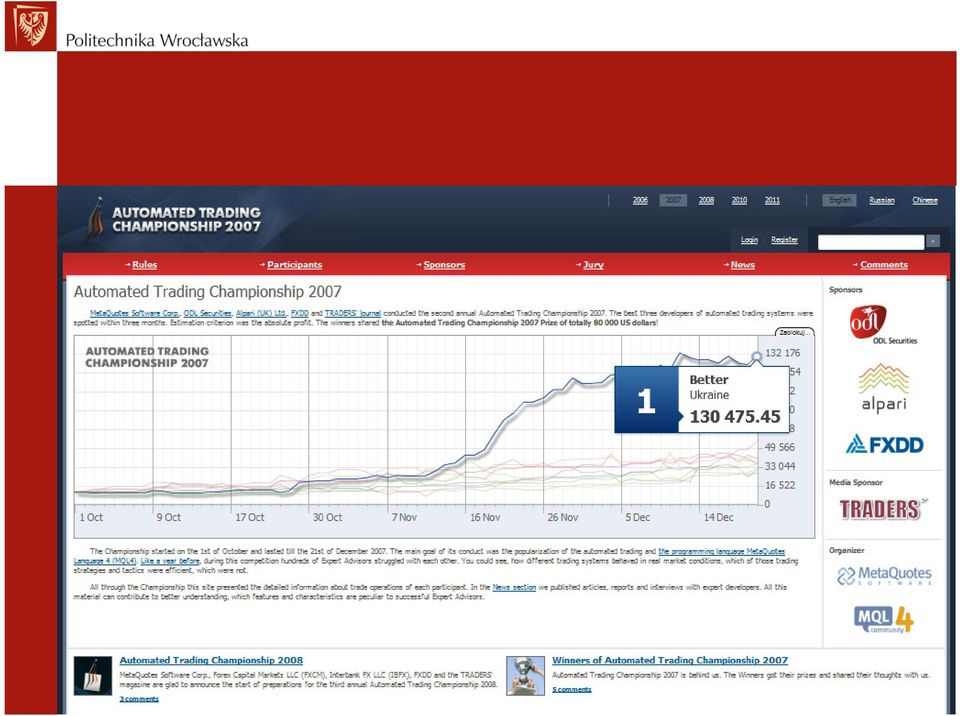Viewport: 960px width, 716px height.
Task: Click the rank 1 Better Ukraine tooltip card
Action: [x=702, y=399]
